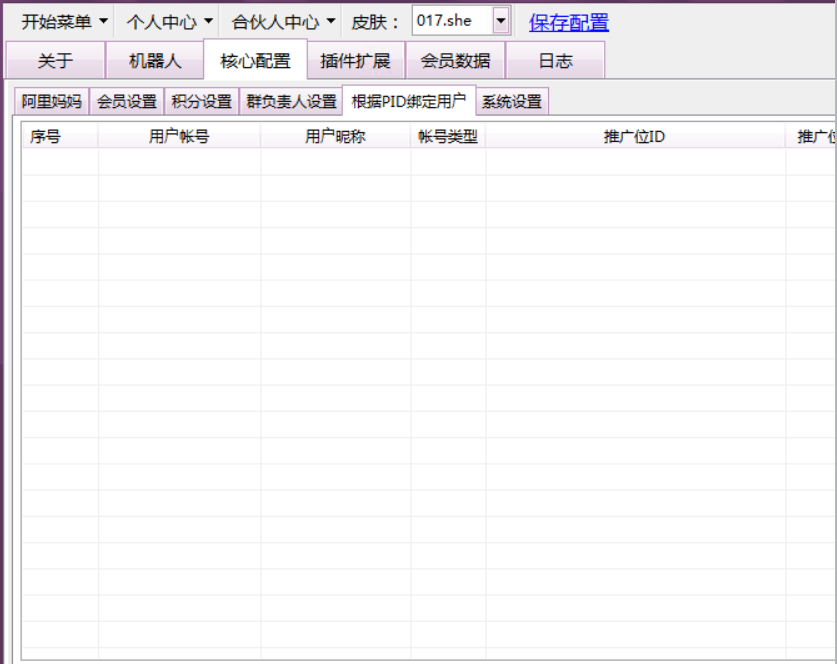
Task: Click the 保存配置 link
Action: pyautogui.click(x=568, y=22)
